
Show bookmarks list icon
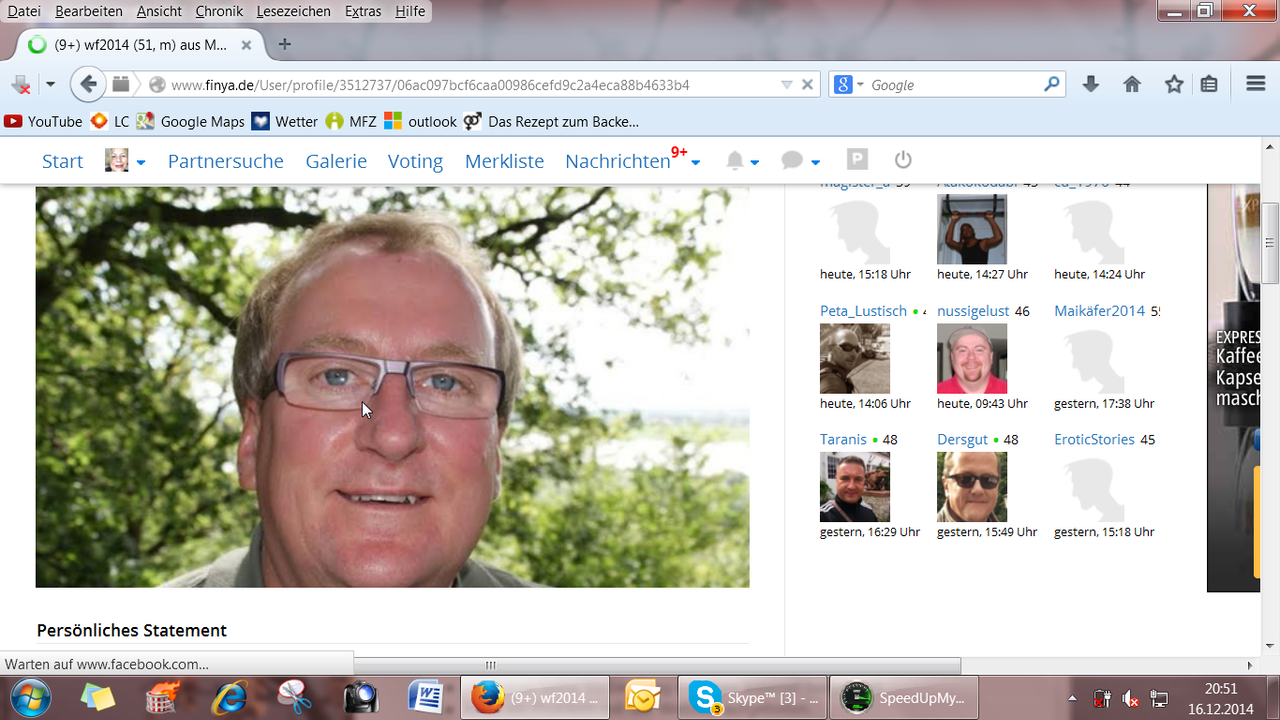coord(1209,85)
